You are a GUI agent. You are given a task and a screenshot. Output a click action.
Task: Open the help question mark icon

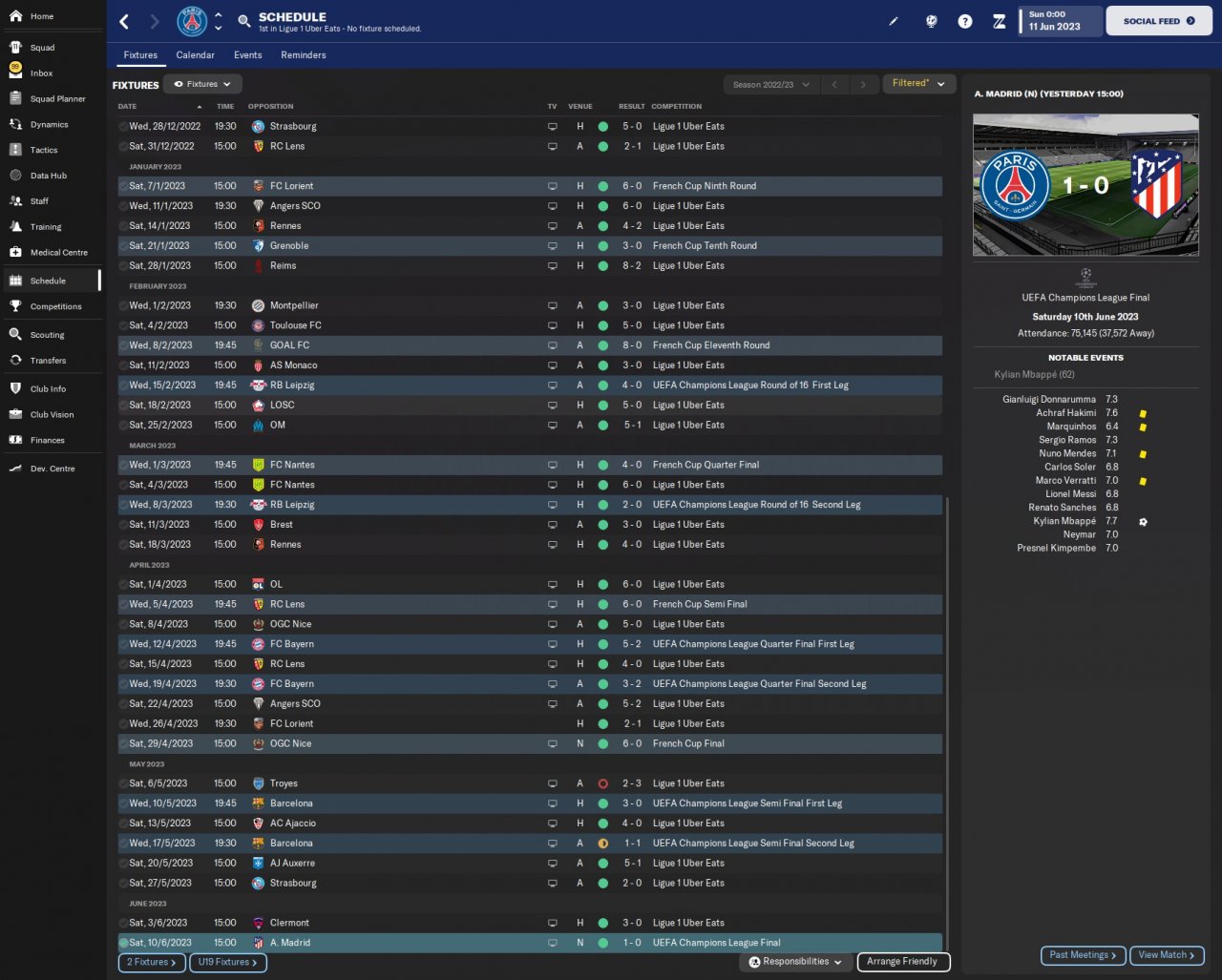[x=965, y=21]
